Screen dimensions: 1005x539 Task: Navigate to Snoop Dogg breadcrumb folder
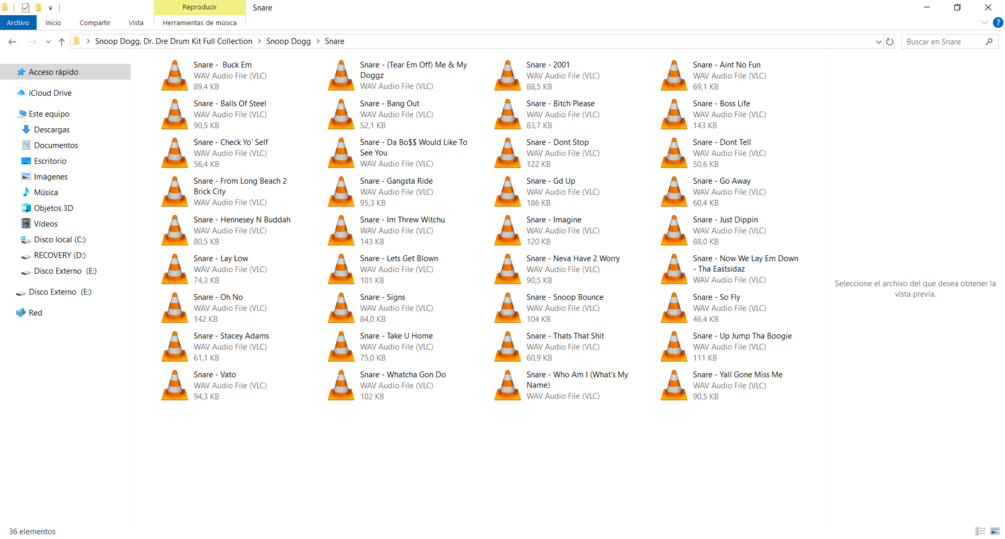[288, 41]
